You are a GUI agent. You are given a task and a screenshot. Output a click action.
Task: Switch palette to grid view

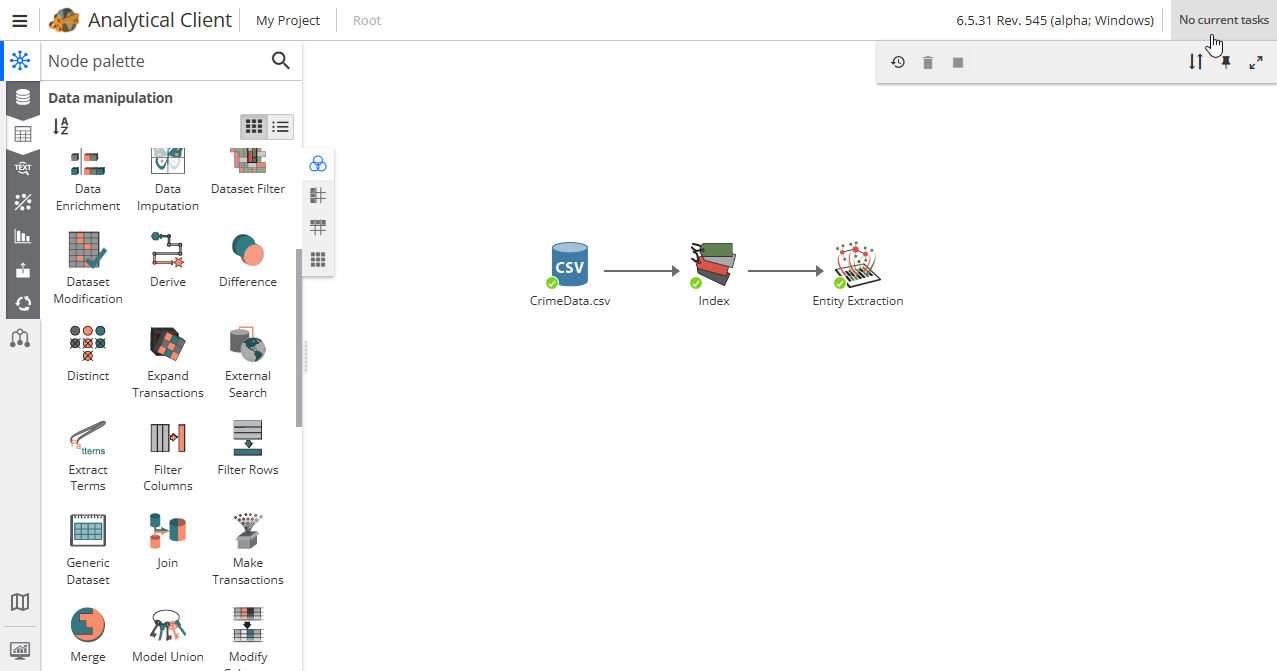click(254, 127)
